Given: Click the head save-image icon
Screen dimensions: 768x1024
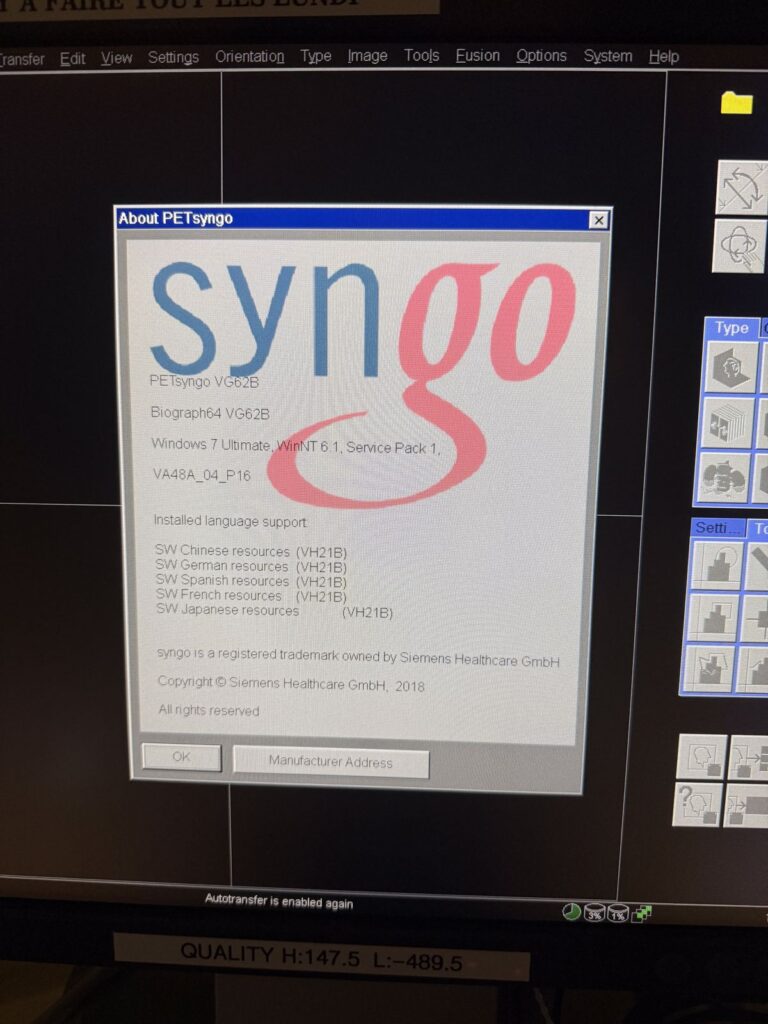Looking at the screenshot, I should point(702,757).
